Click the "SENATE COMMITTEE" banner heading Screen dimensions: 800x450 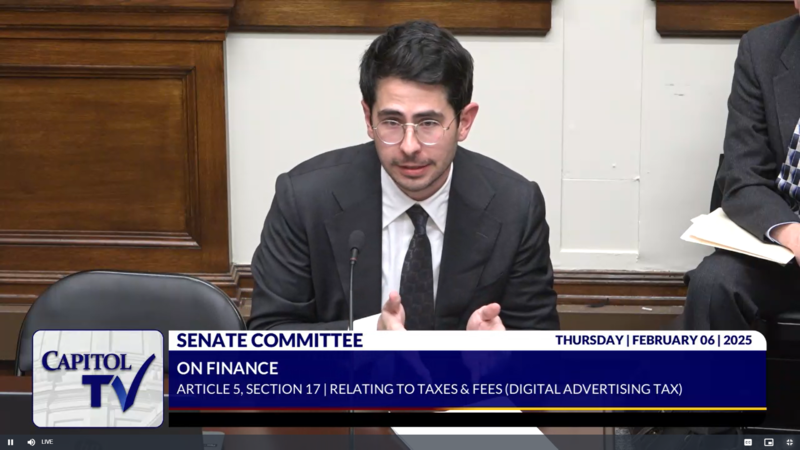(x=269, y=340)
